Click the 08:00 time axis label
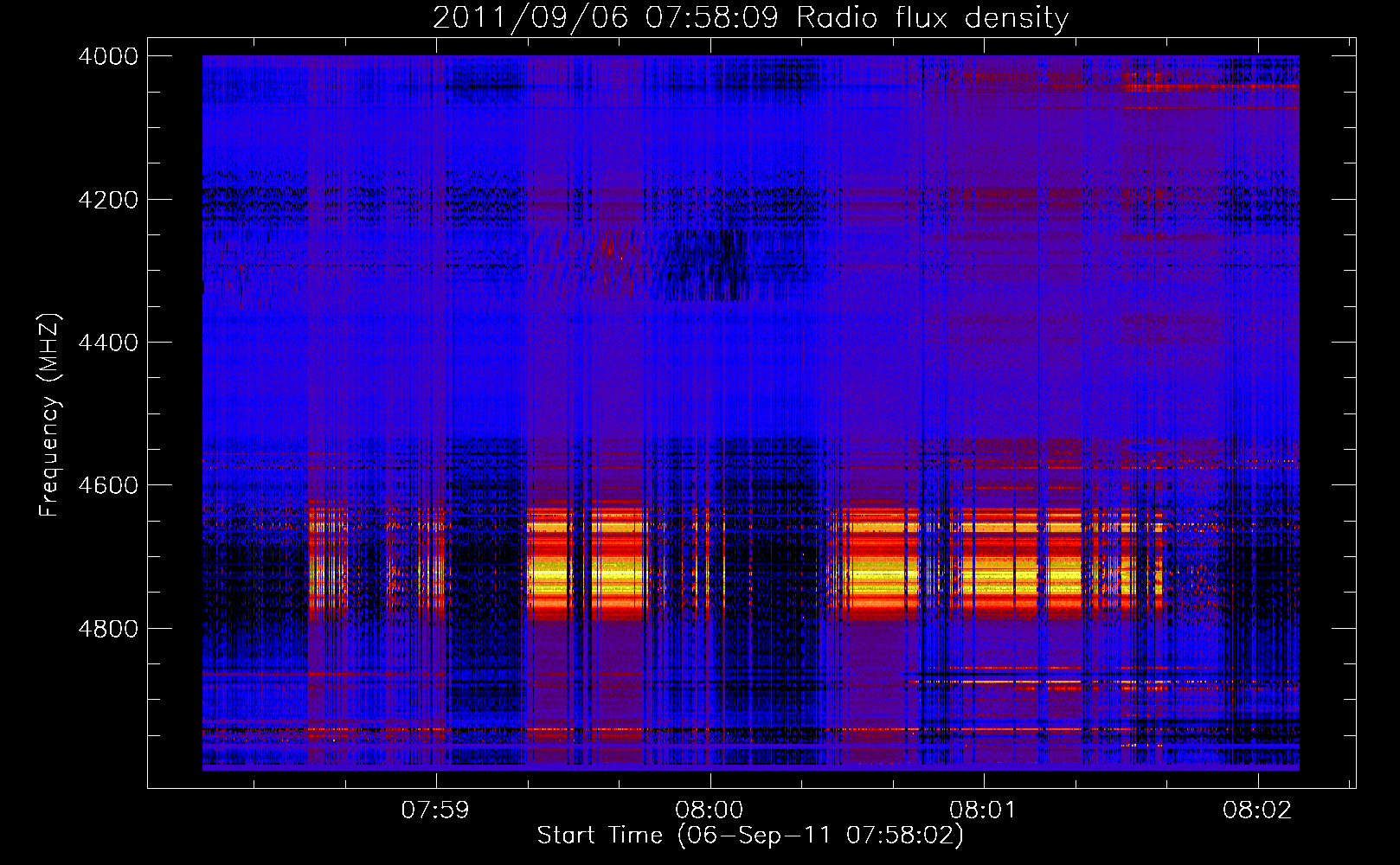Screen dimensions: 1400x865 710,810
